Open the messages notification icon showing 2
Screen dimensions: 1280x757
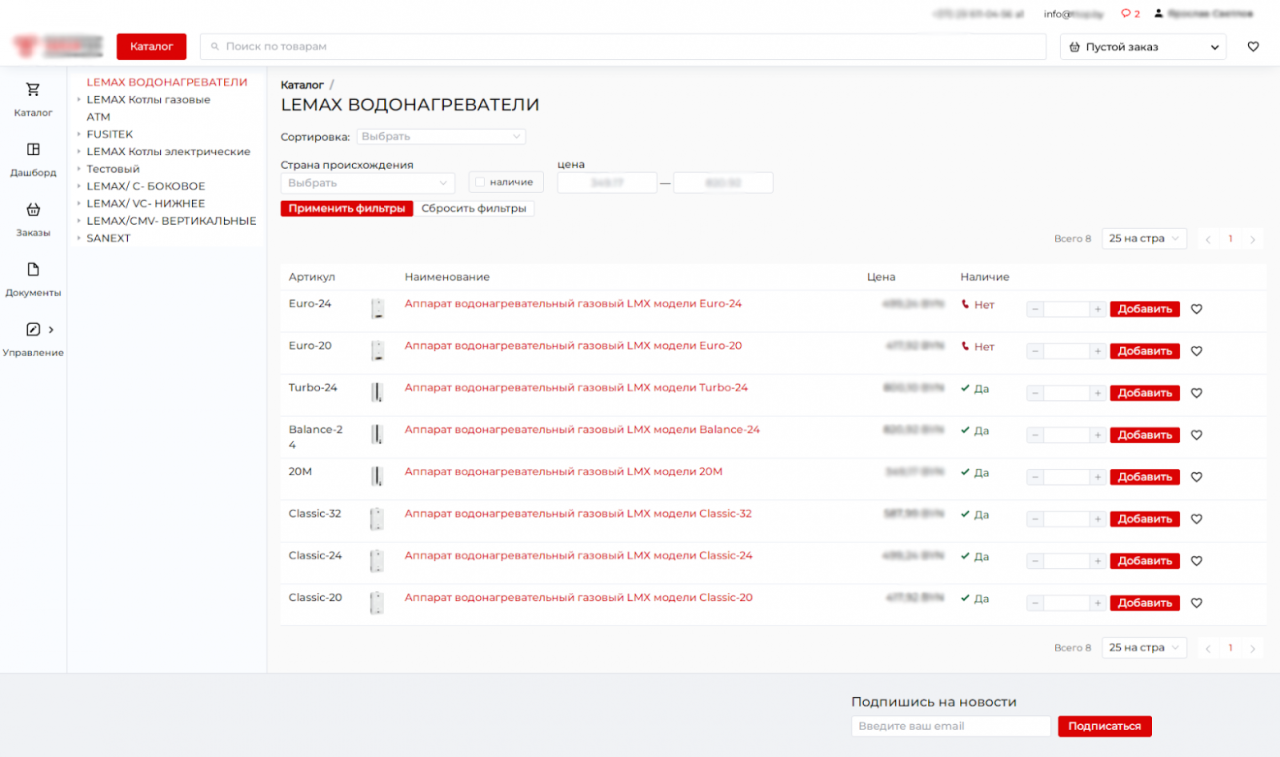coord(1130,14)
